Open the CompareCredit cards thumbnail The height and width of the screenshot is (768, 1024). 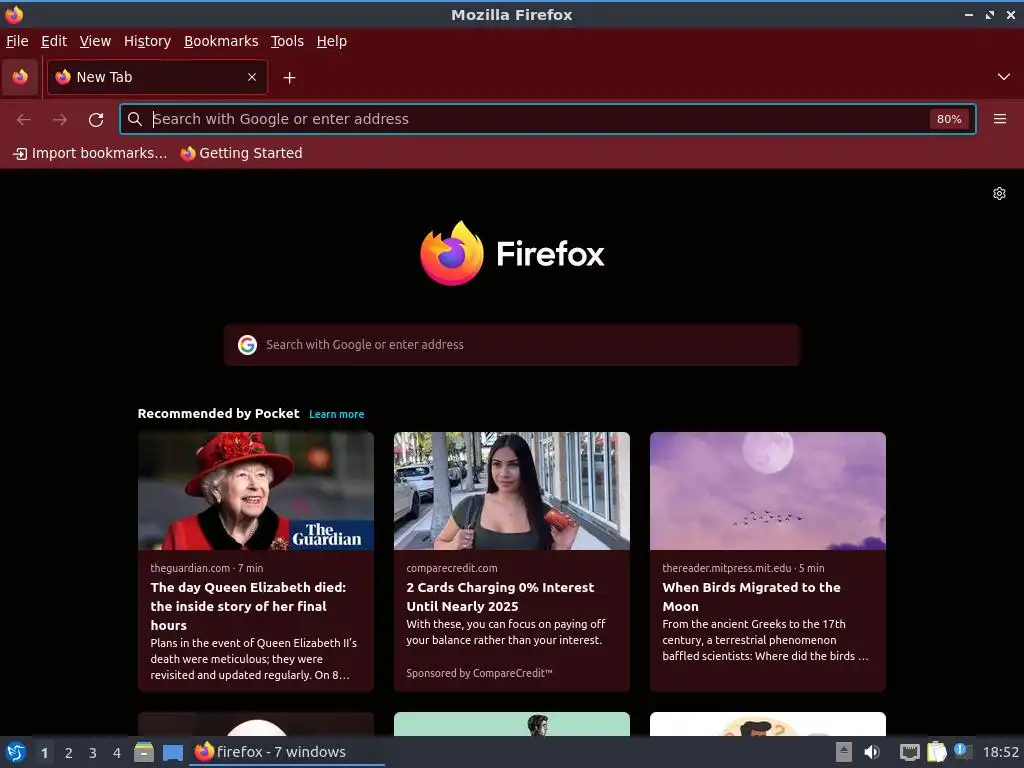512,490
